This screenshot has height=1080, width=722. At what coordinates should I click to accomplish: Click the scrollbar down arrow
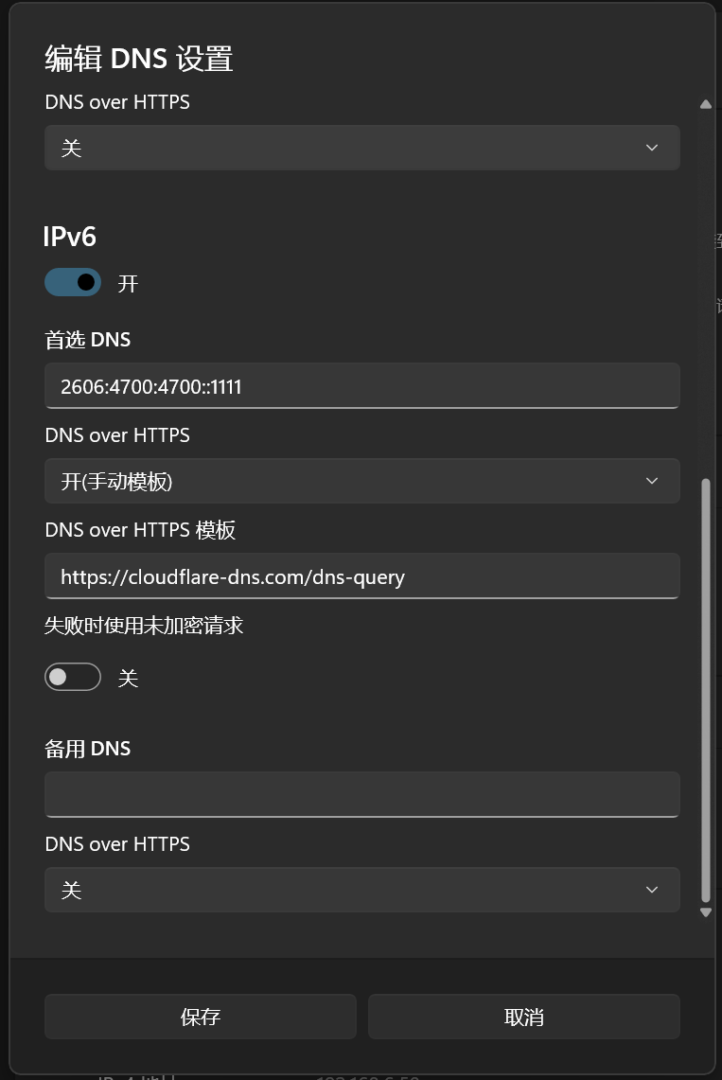tap(706, 912)
